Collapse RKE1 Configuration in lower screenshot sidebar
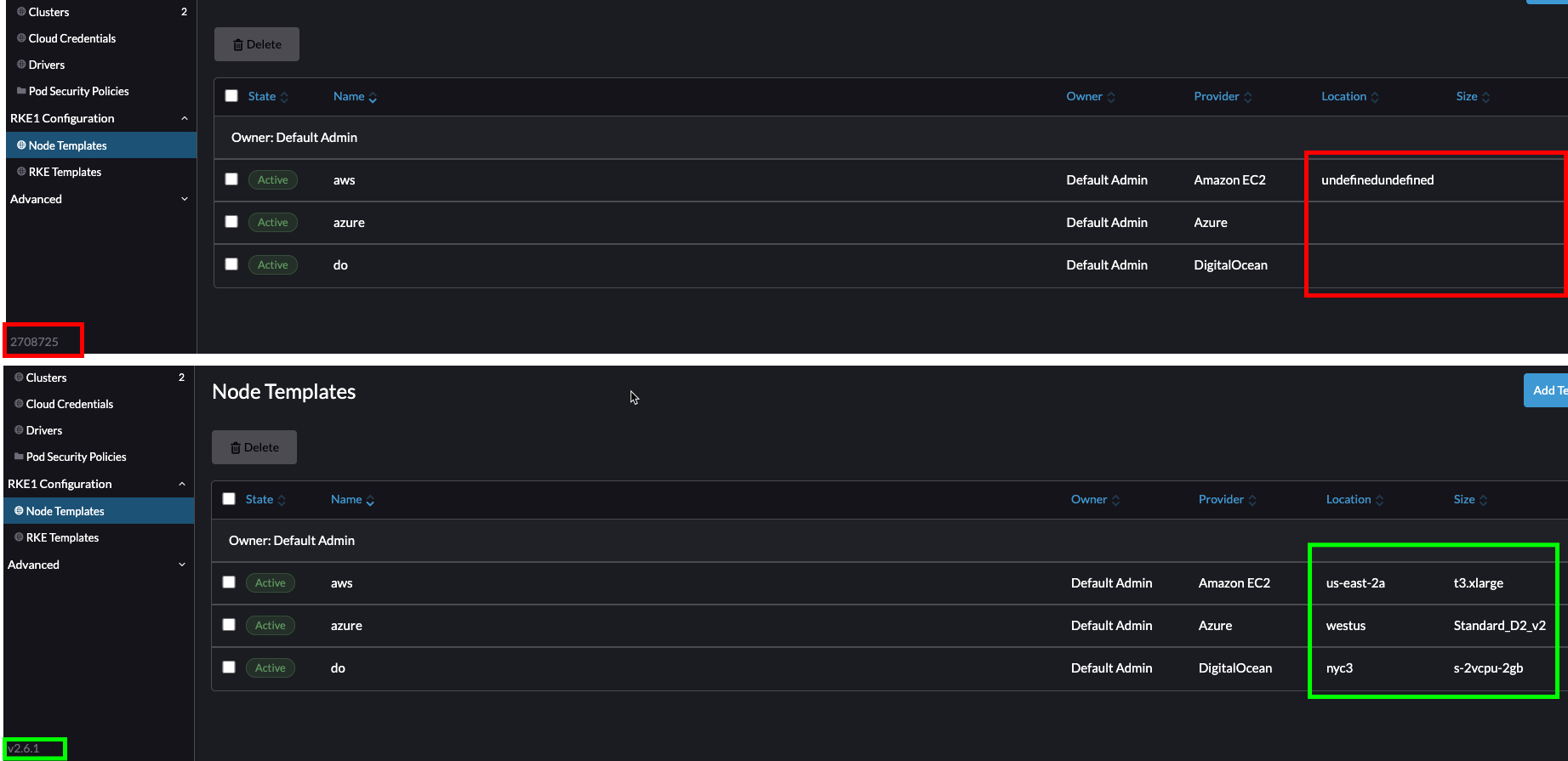1568x761 pixels. coord(182,484)
